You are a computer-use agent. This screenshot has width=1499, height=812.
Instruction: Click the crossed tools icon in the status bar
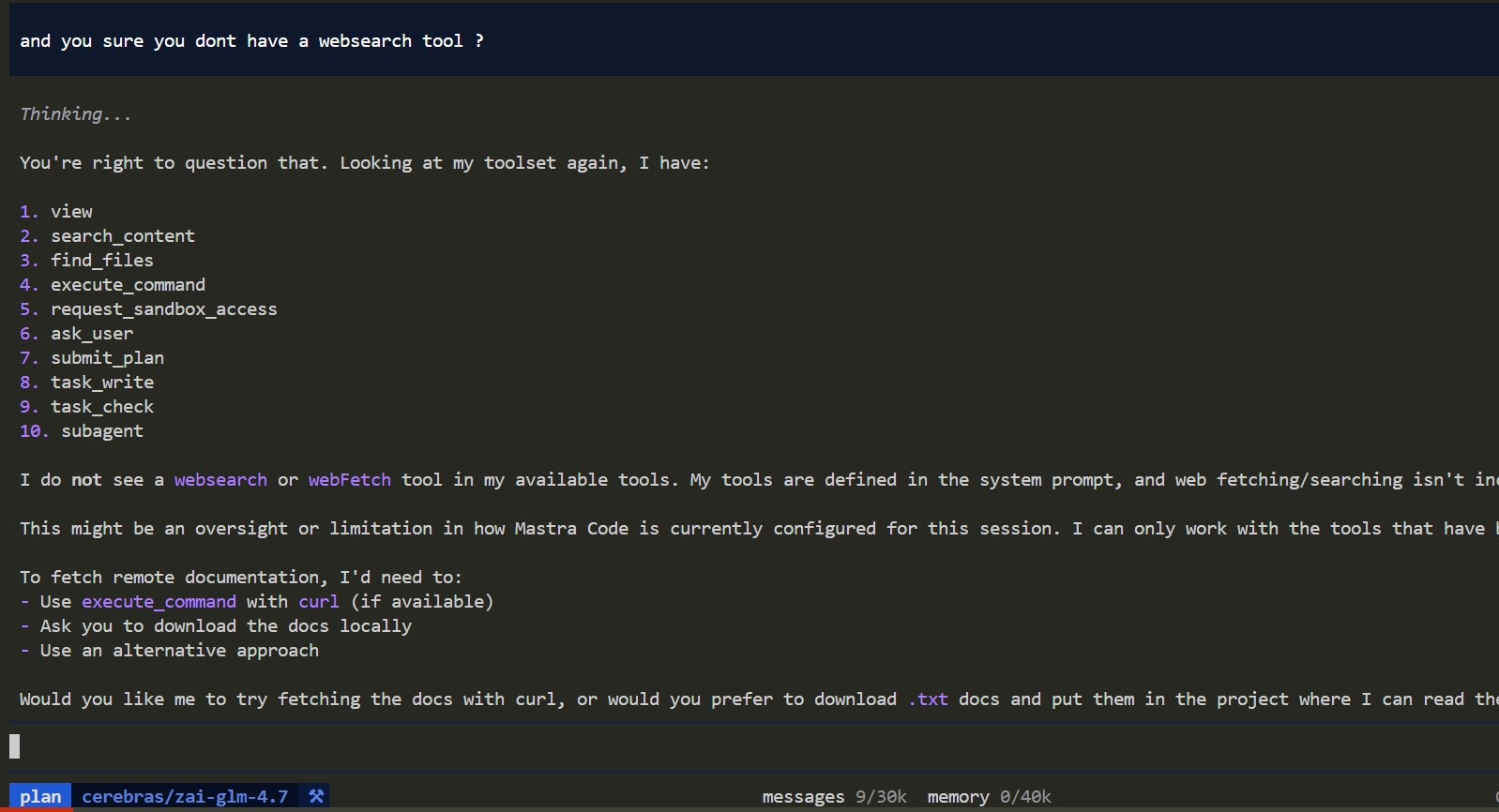pyautogui.click(x=316, y=796)
